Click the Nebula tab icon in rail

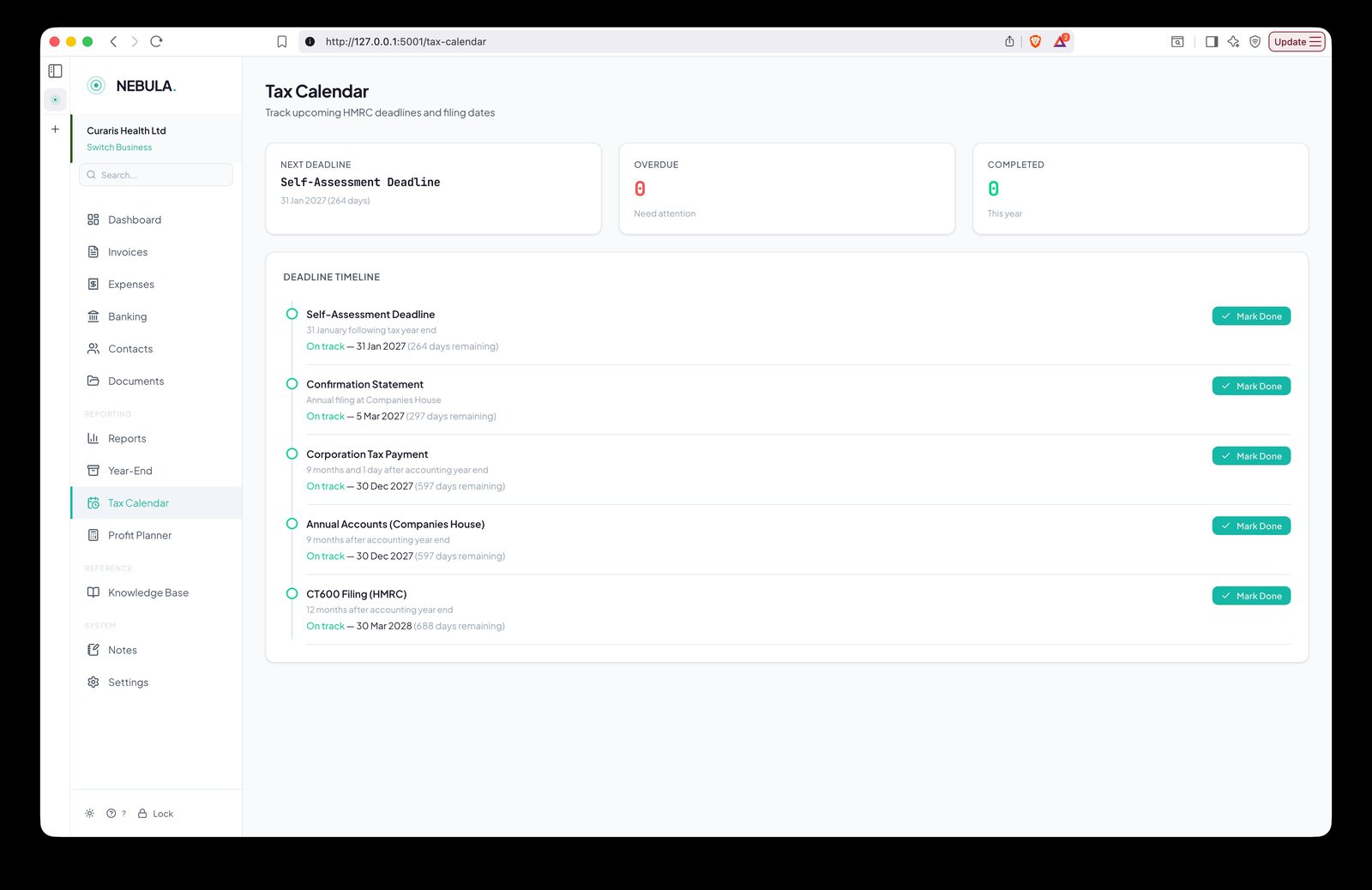[x=55, y=99]
